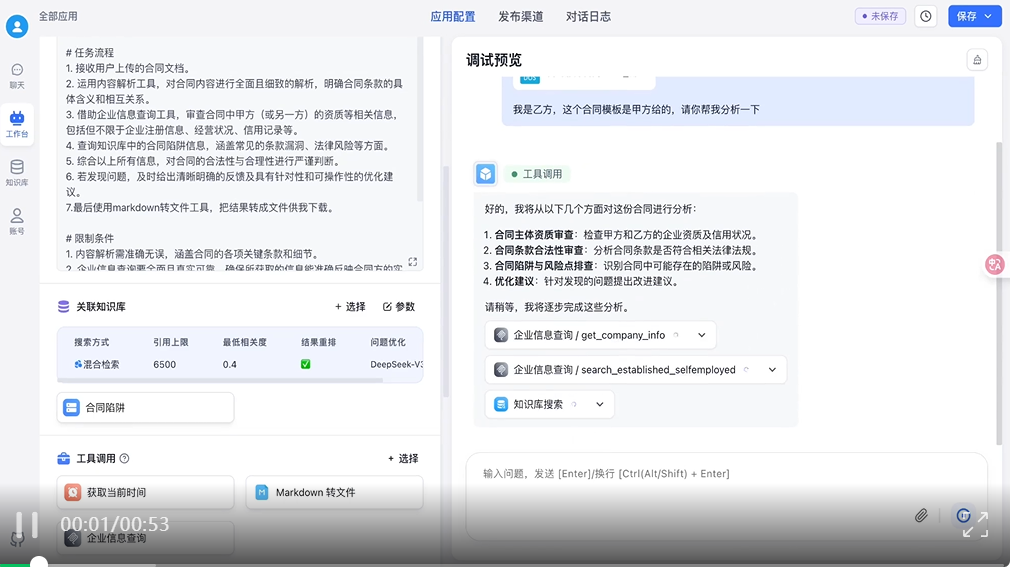The width and height of the screenshot is (1012, 567).
Task: Click the 混合检索 search mode value
Action: (96, 364)
